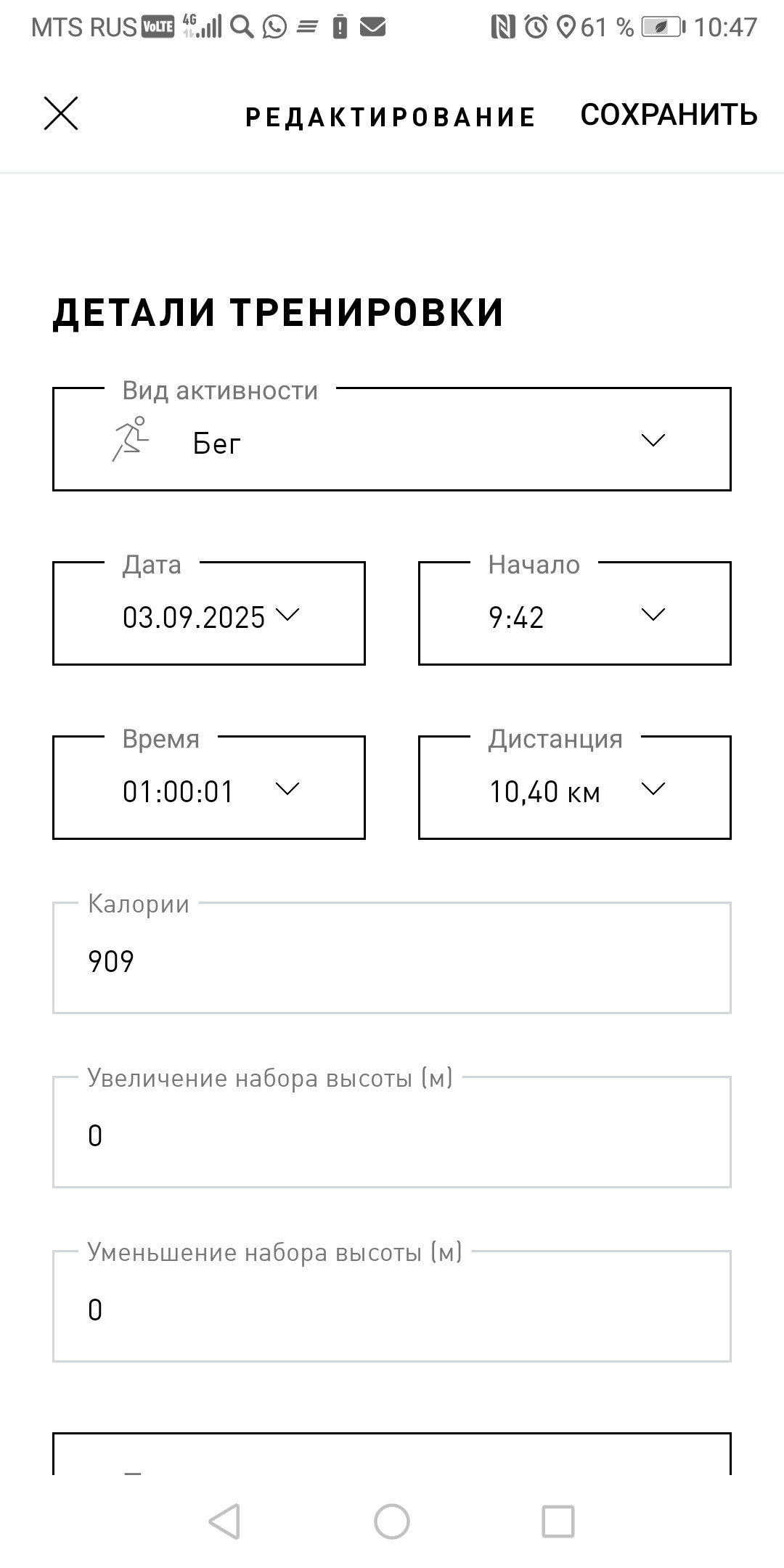
Task: Tap the alarm clock status bar icon
Action: click(x=536, y=28)
